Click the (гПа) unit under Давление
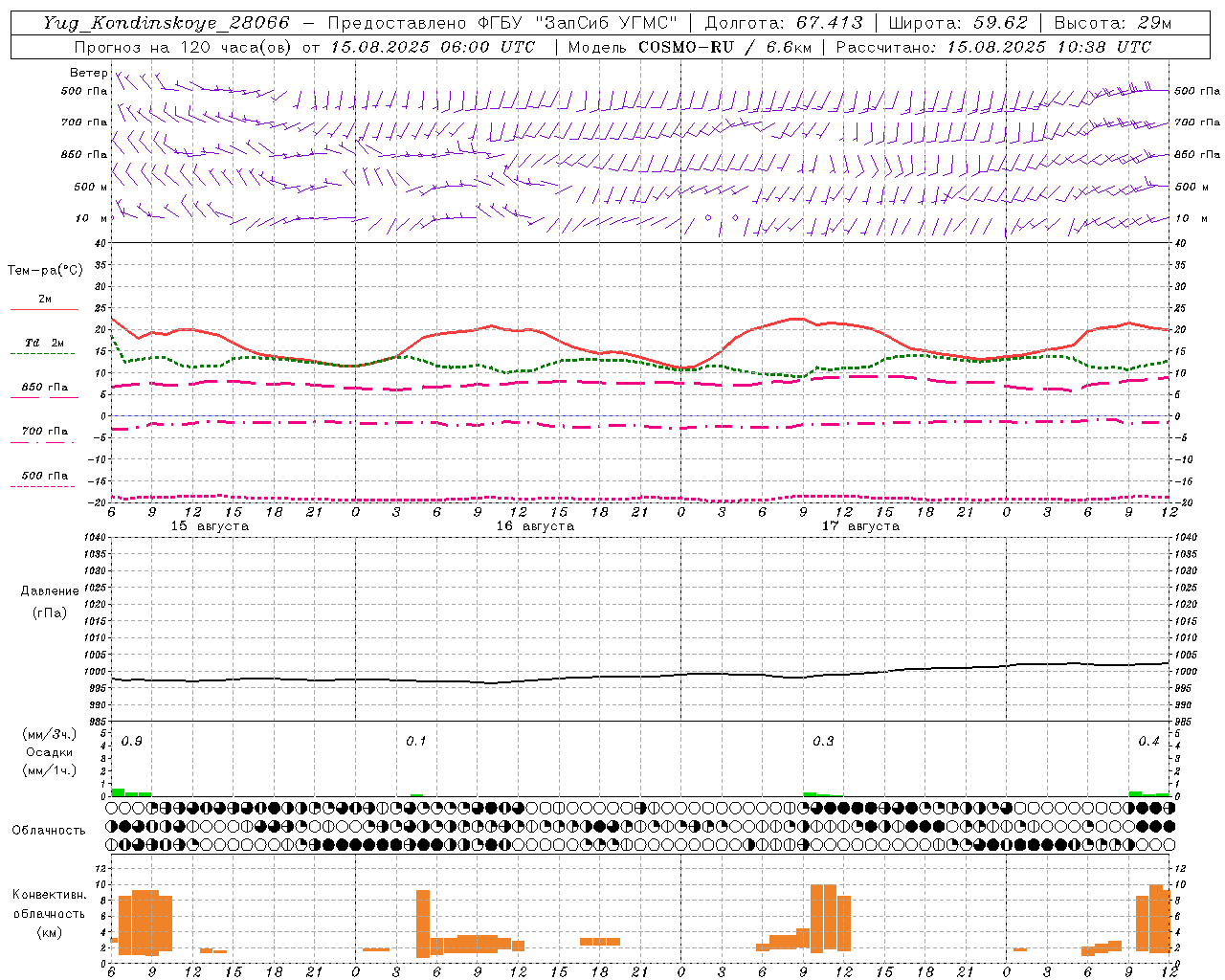The image size is (1225, 980). click(50, 612)
